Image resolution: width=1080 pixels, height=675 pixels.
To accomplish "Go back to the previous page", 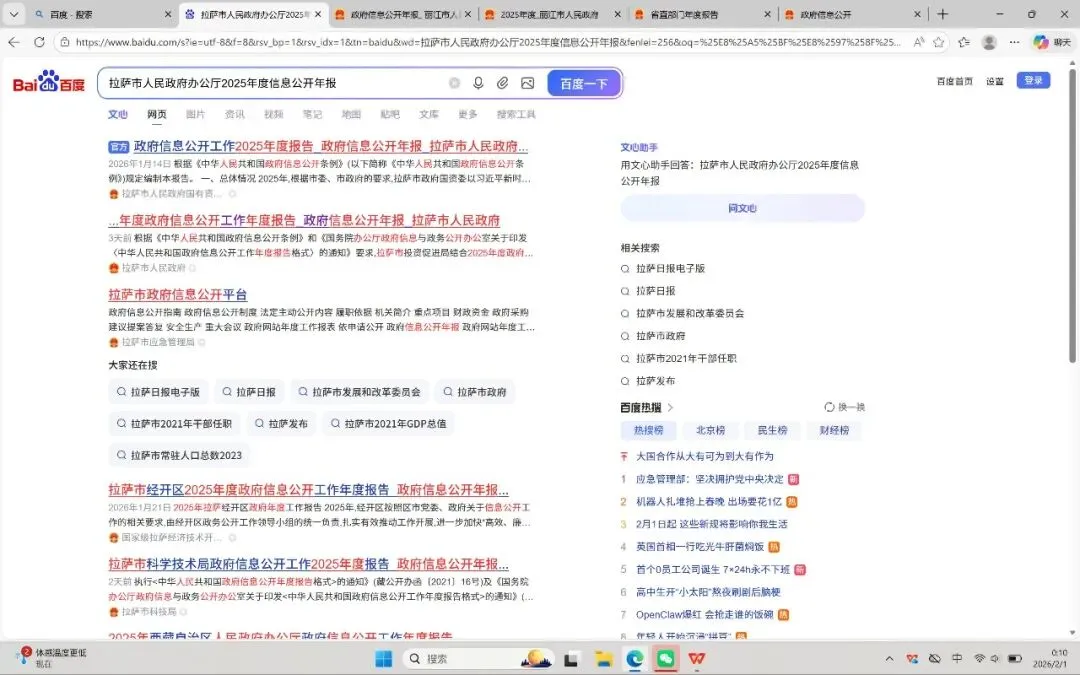I will point(14,42).
